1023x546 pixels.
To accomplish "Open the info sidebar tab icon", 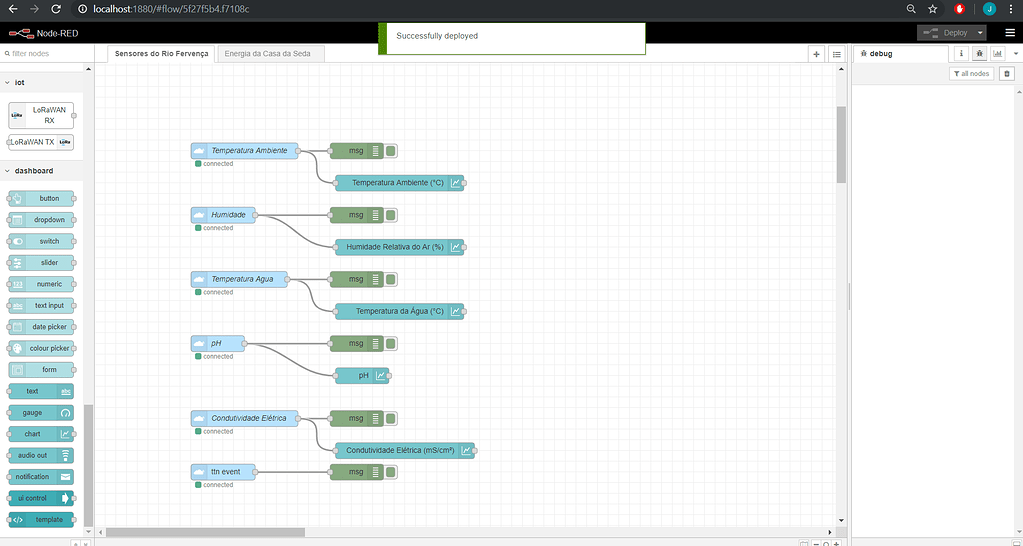I will coord(961,54).
